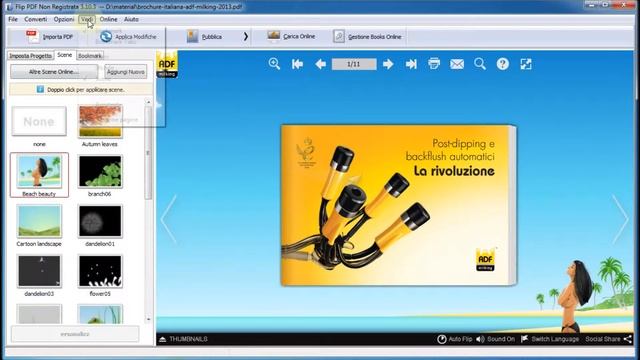
Task: Open the help question mark icon
Action: [503, 64]
